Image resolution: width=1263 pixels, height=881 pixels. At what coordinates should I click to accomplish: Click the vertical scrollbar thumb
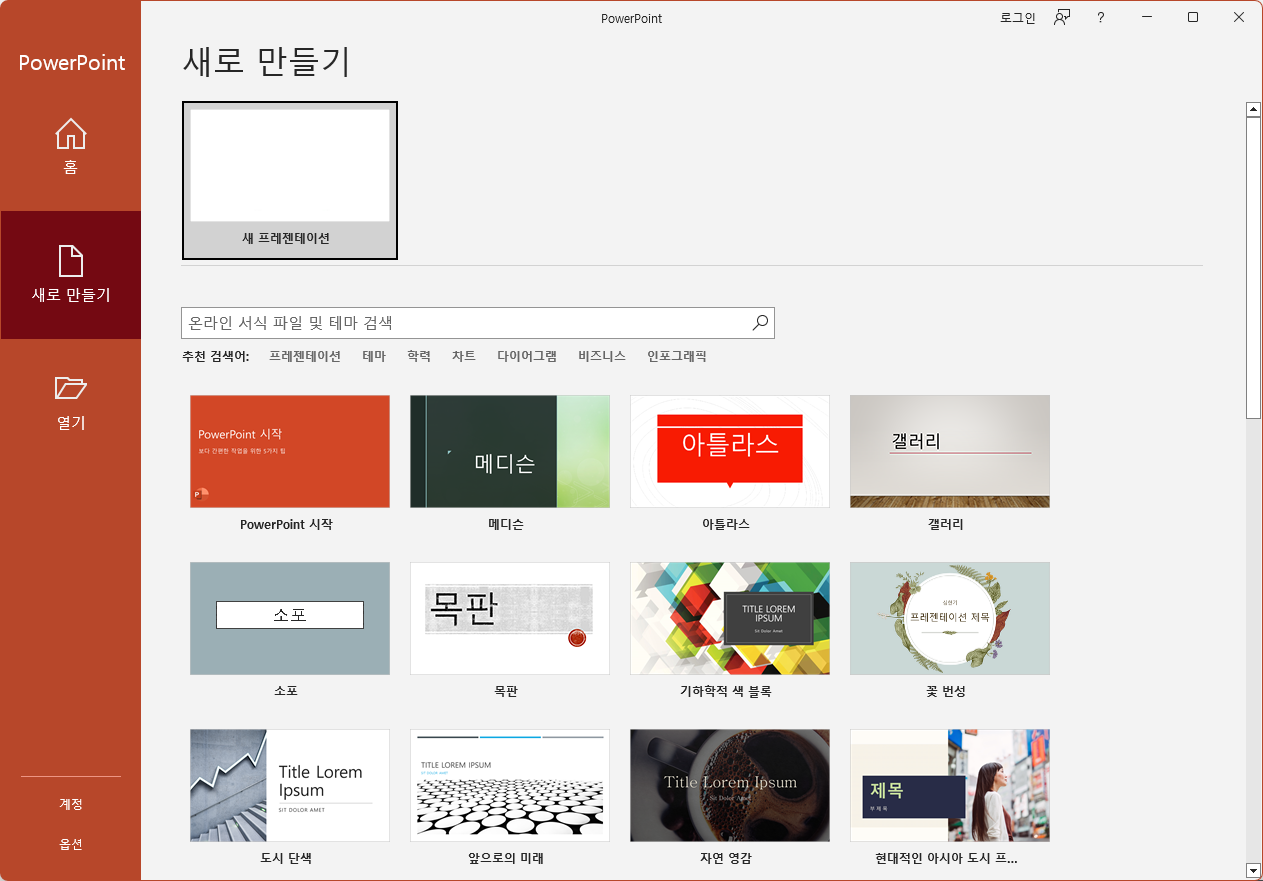pyautogui.click(x=1253, y=267)
